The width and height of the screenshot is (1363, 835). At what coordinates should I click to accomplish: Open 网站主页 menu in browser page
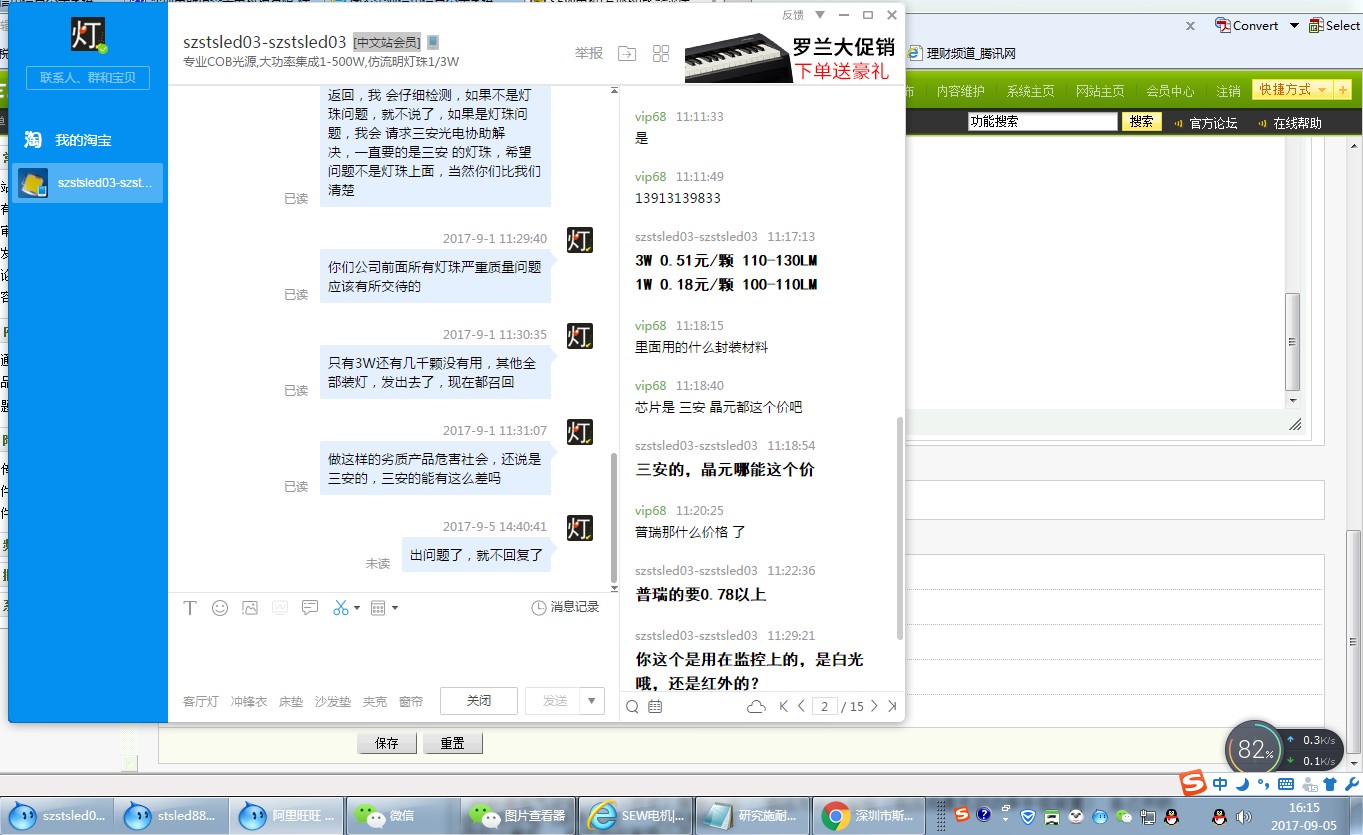(1100, 91)
